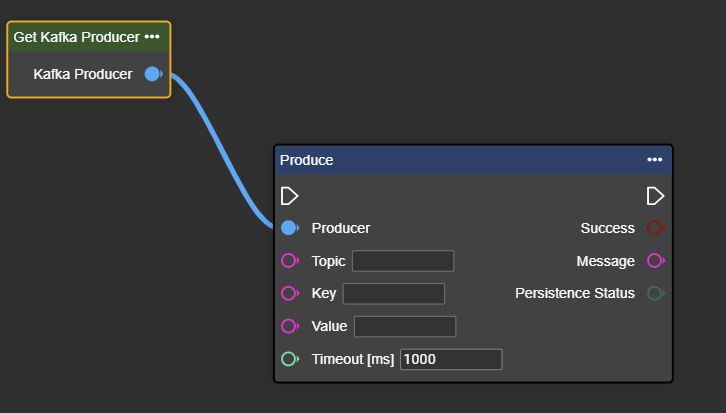
Task: Click the green Timeout input pin
Action: click(x=289, y=359)
